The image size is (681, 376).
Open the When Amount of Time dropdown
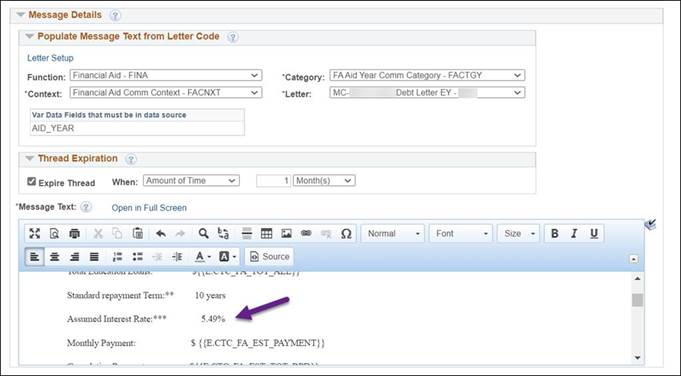pyautogui.click(x=191, y=181)
